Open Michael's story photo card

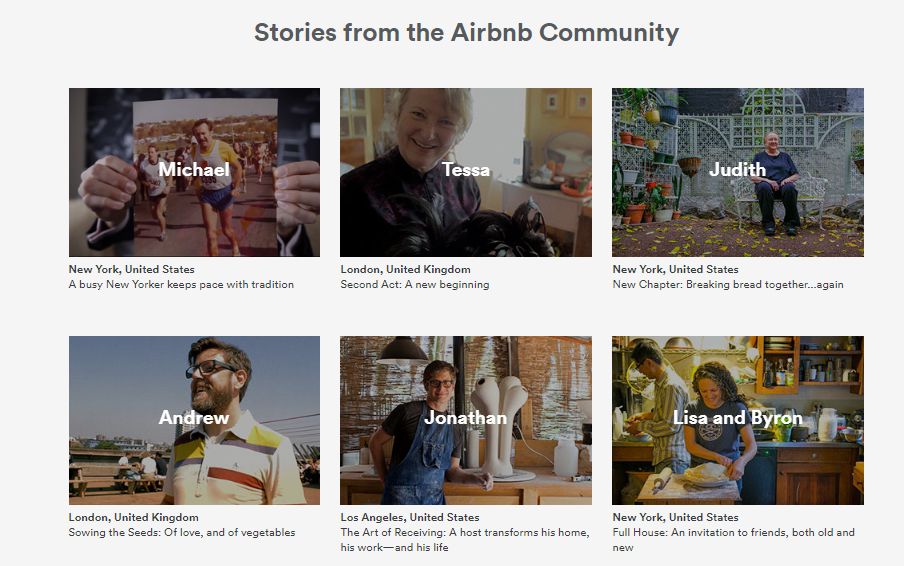[194, 172]
